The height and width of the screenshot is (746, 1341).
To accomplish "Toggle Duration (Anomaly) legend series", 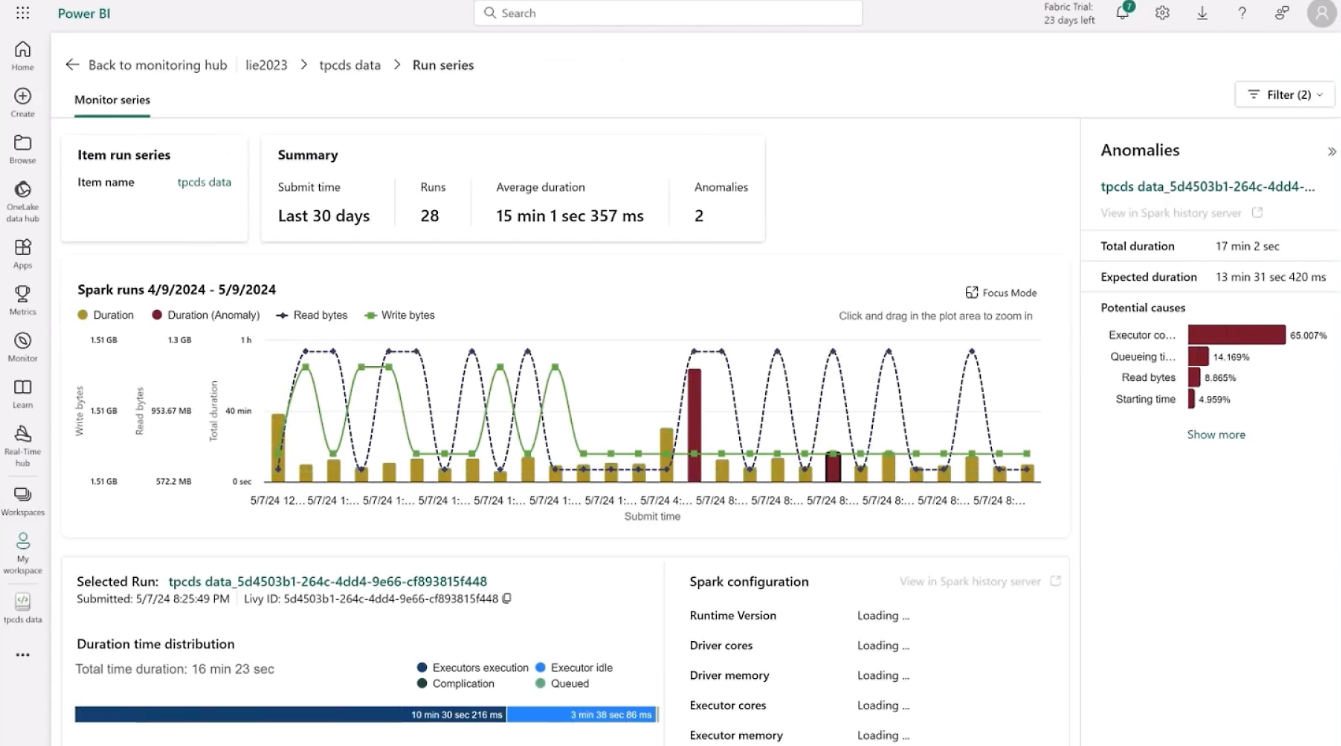I will tap(205, 315).
